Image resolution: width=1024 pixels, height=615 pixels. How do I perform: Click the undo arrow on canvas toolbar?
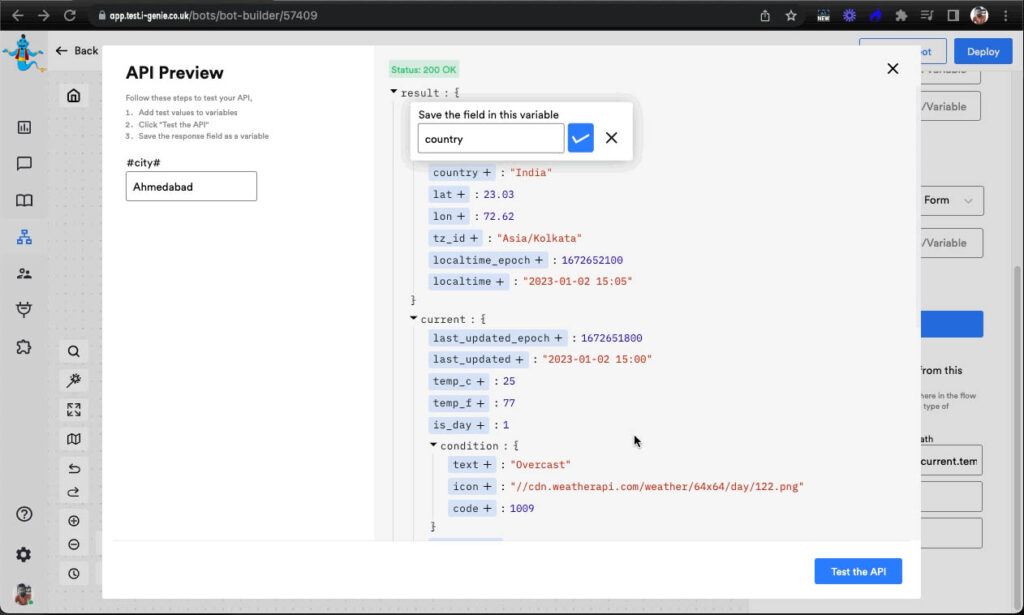point(74,468)
